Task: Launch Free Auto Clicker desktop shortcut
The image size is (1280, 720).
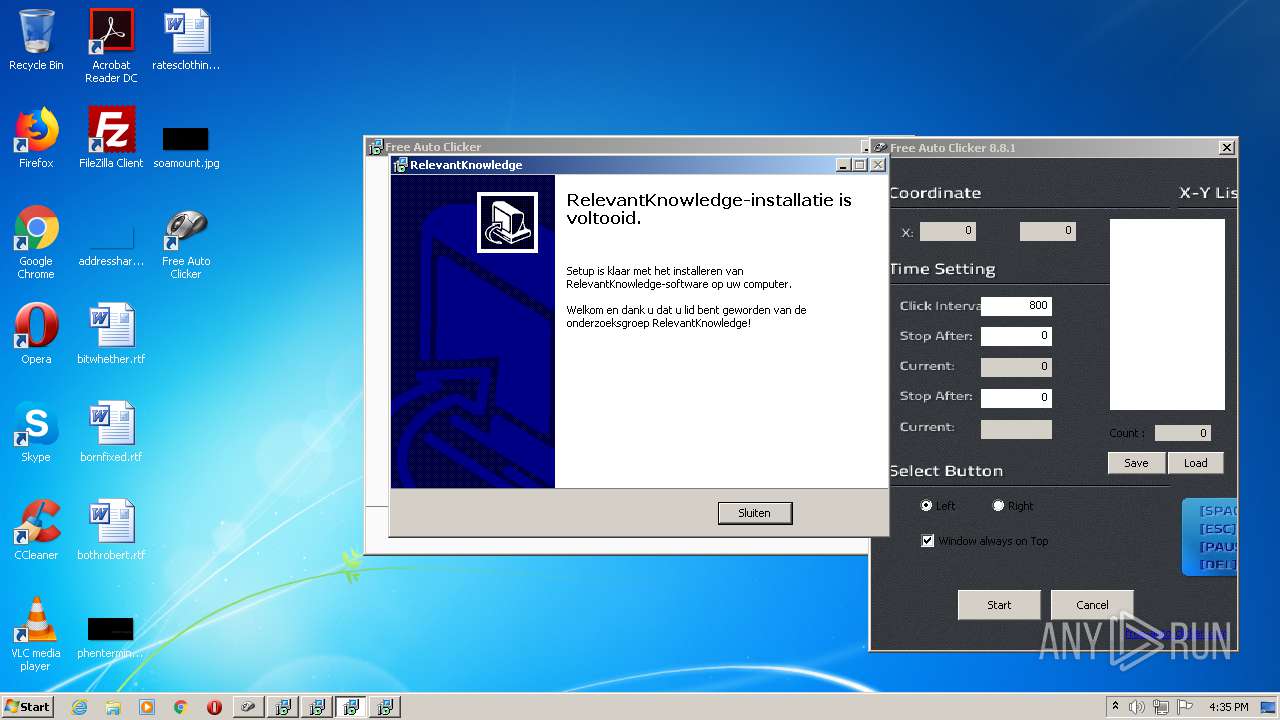Action: point(186,243)
